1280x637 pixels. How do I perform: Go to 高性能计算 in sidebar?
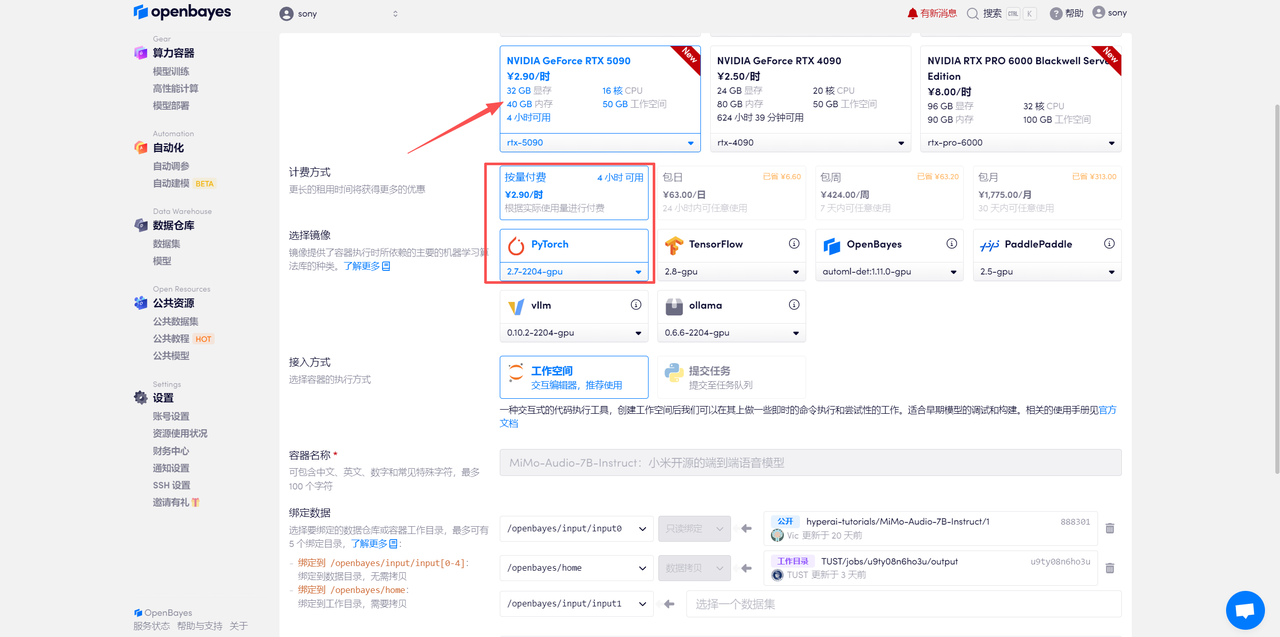pyautogui.click(x=175, y=88)
